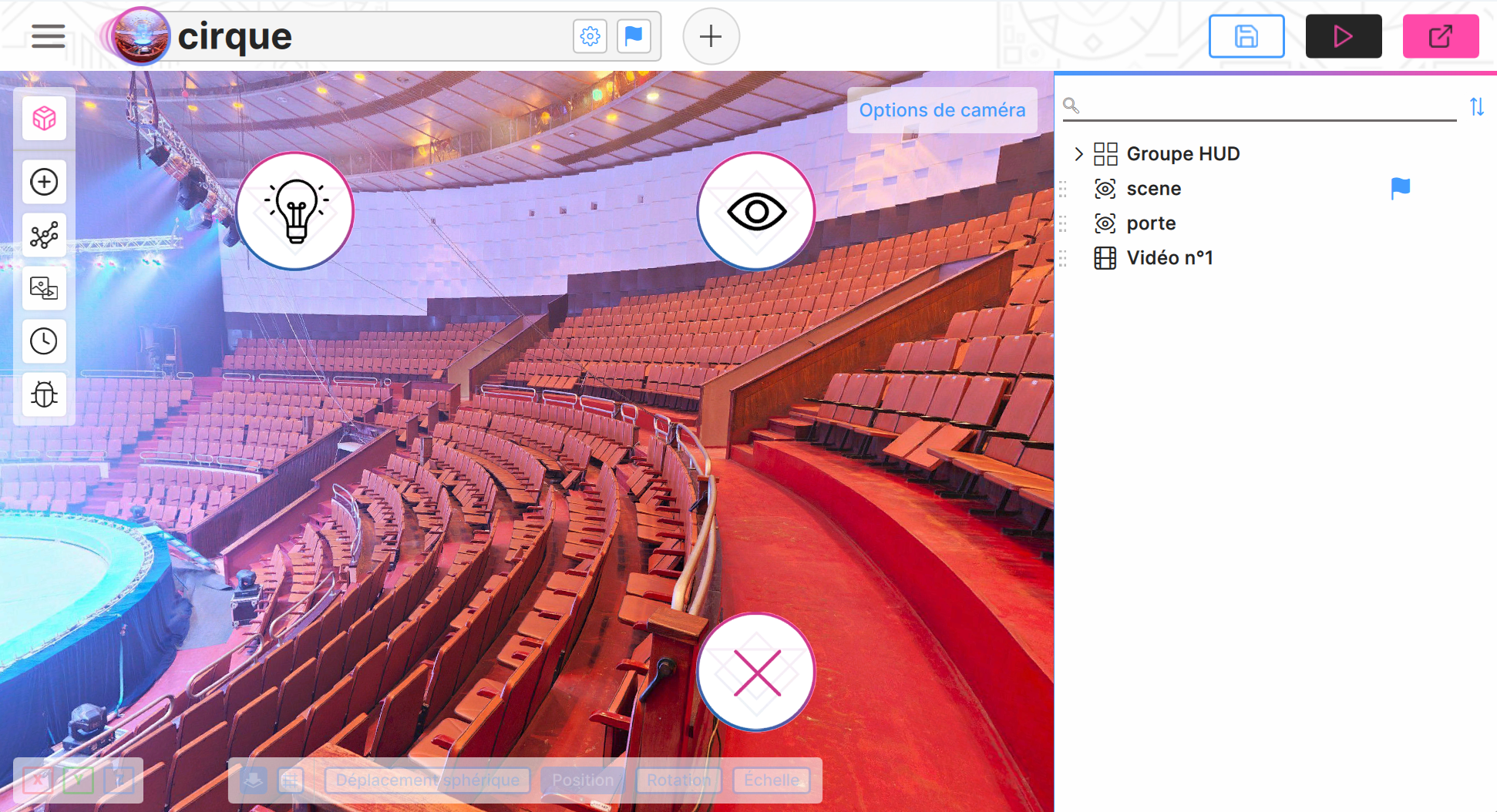This screenshot has width=1497, height=812.
Task: Select Vidéo n°1 in hierarchy
Action: (1169, 258)
